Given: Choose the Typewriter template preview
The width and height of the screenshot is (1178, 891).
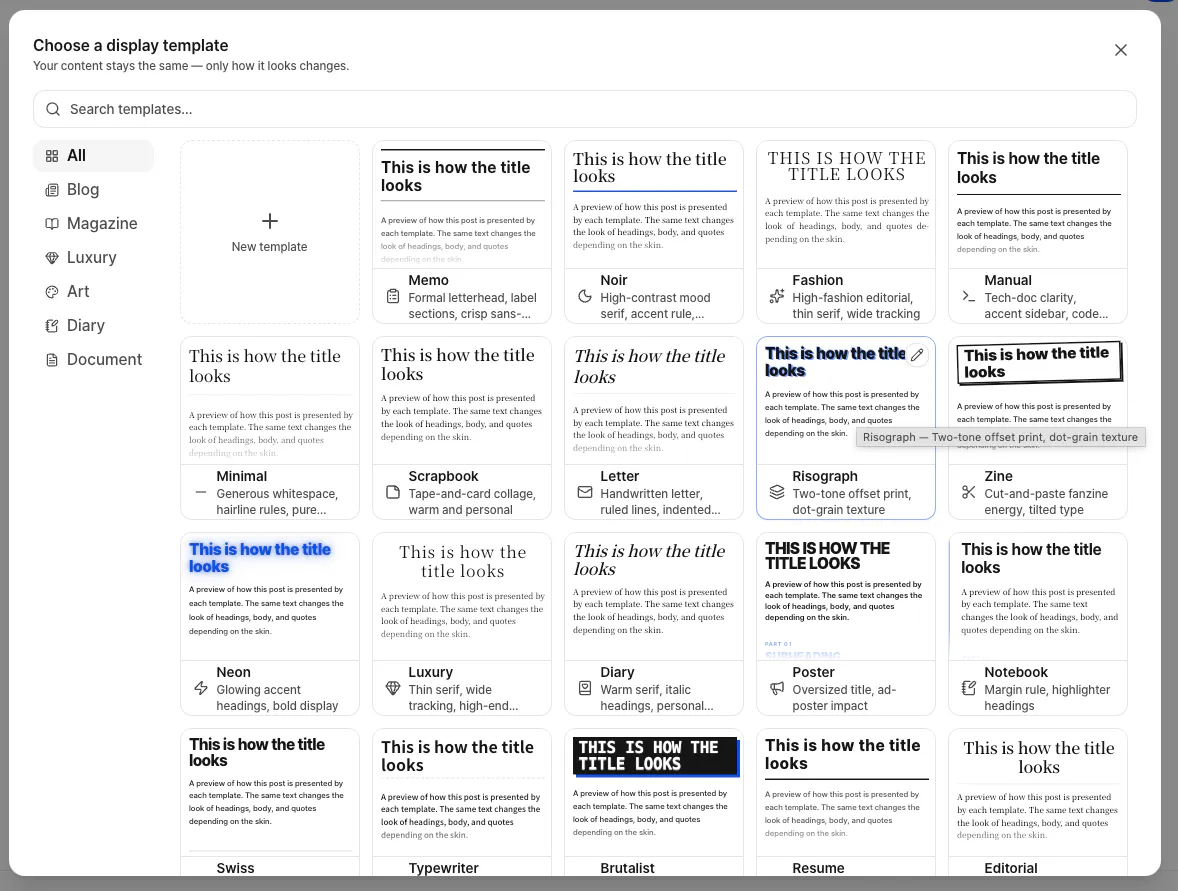Looking at the screenshot, I should pyautogui.click(x=462, y=792).
